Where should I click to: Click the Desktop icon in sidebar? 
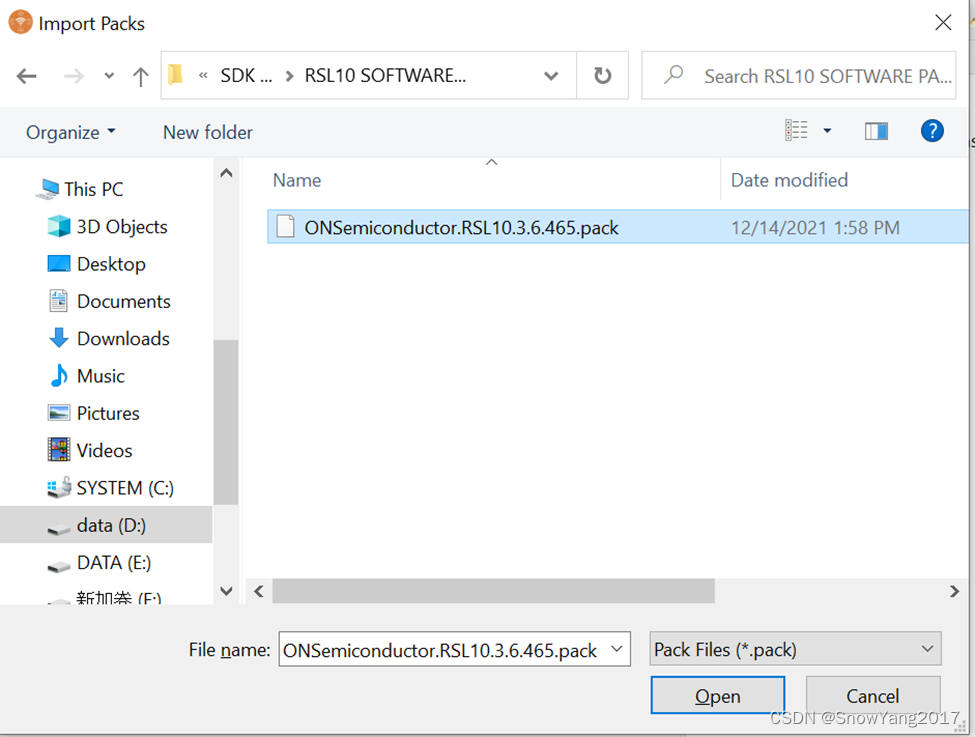(x=59, y=264)
